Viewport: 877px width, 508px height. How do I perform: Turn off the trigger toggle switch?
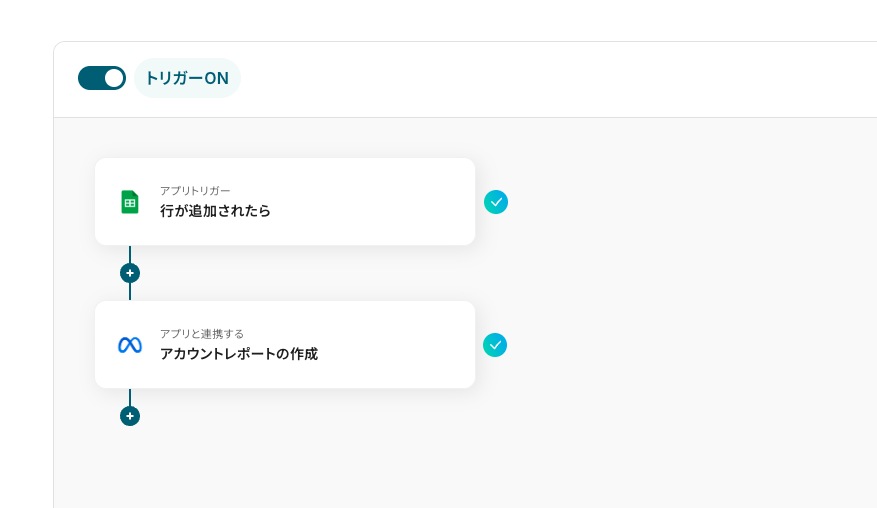(101, 78)
